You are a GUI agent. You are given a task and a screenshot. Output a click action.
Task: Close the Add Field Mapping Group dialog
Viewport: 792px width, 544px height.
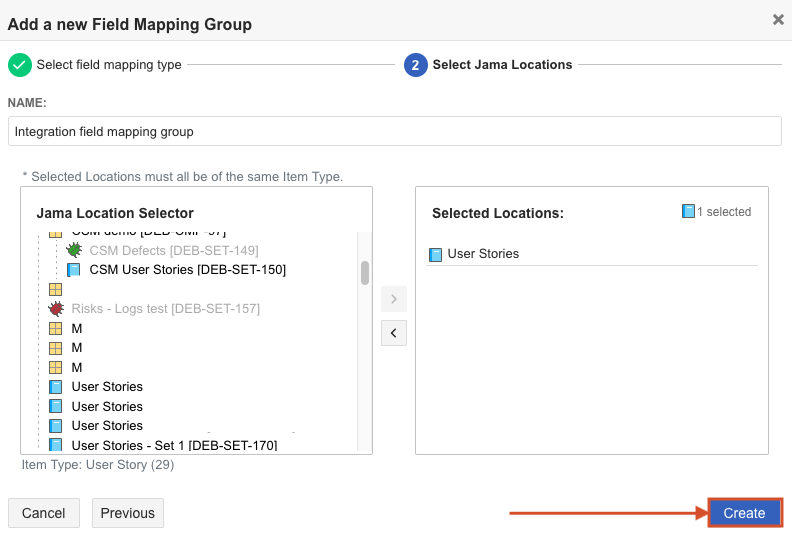coord(778,20)
